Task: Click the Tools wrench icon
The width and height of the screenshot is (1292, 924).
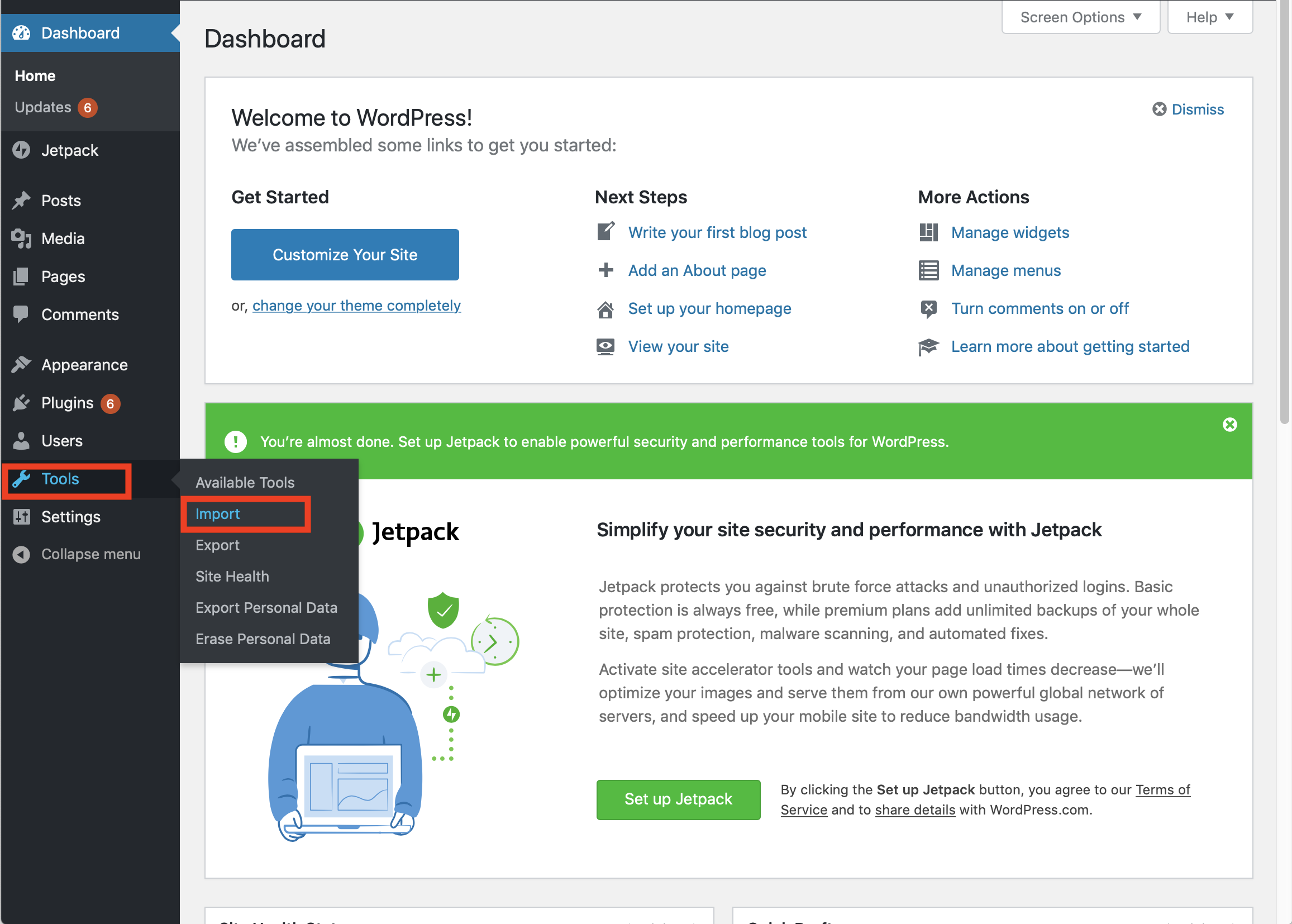Action: pyautogui.click(x=21, y=479)
